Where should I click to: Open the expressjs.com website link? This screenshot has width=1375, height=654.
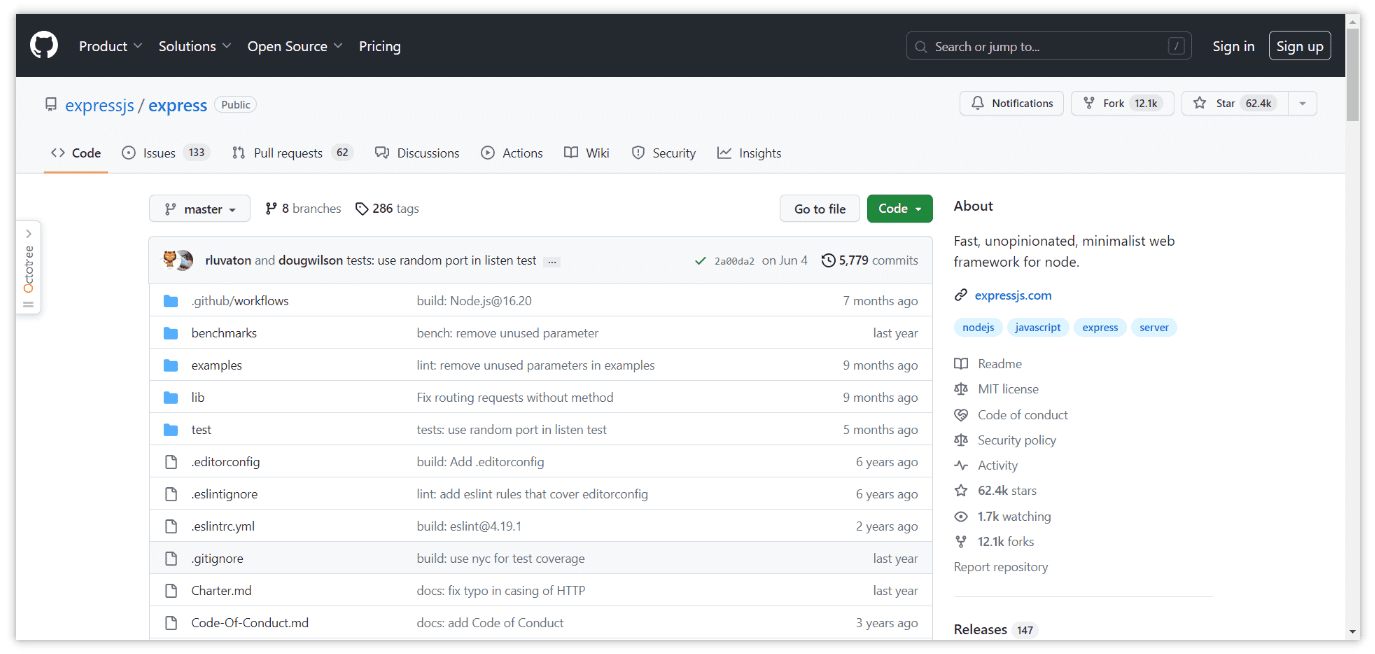point(1013,295)
